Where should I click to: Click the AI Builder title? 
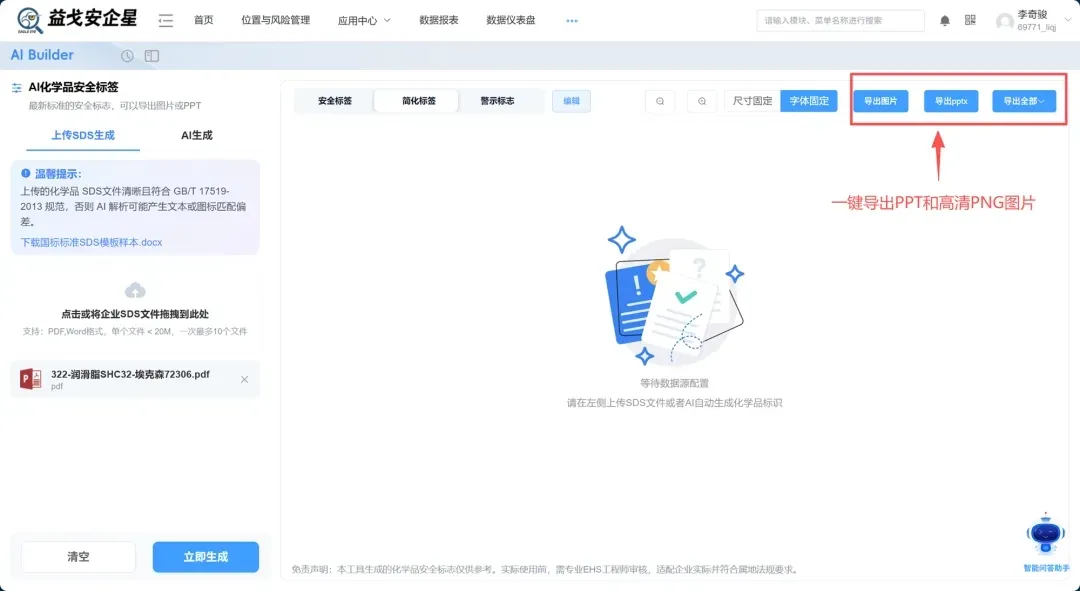coord(42,55)
